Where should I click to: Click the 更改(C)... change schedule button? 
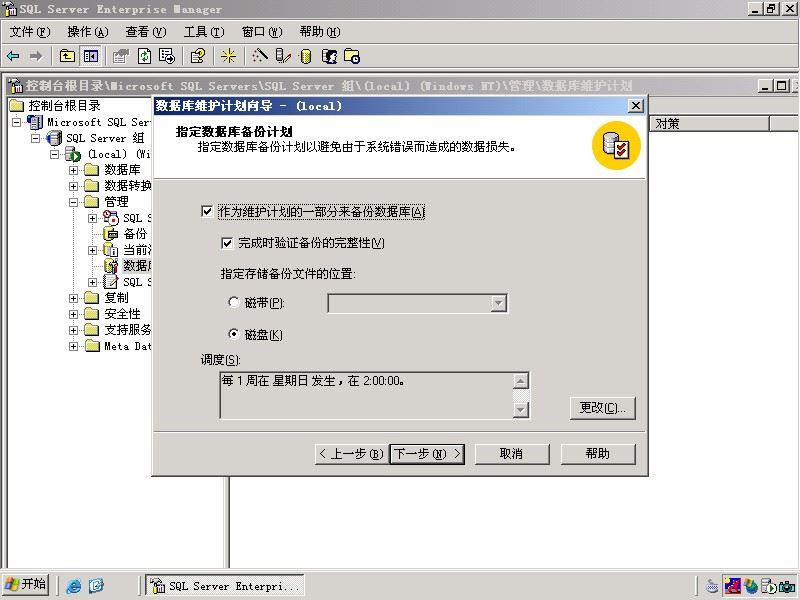pos(603,408)
